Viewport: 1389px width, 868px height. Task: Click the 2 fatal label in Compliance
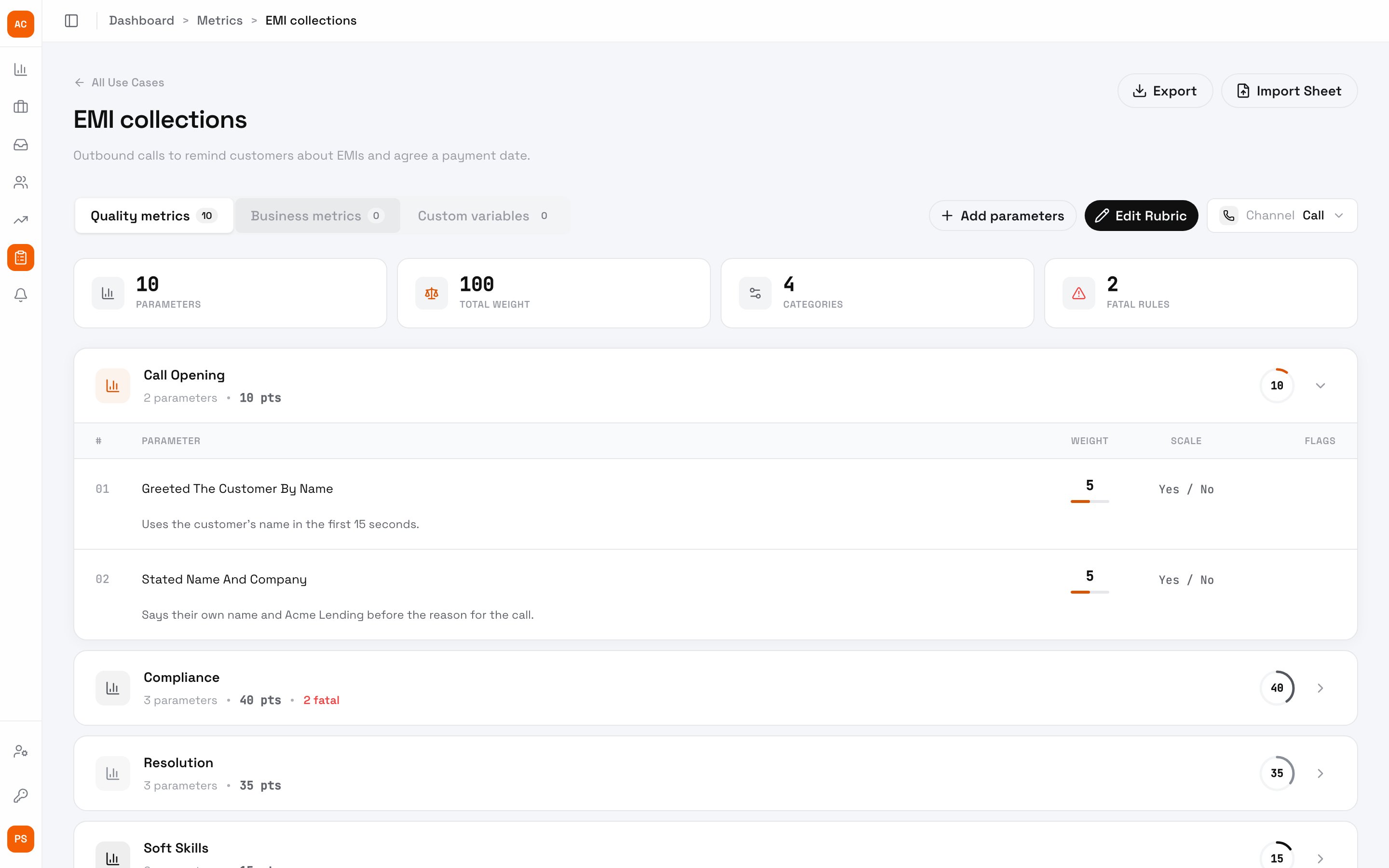[x=321, y=700]
